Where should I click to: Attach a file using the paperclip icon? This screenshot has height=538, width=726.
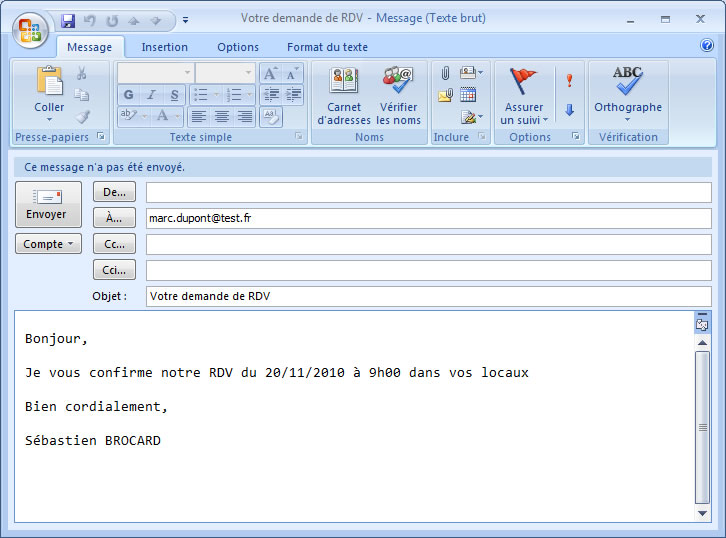445,73
